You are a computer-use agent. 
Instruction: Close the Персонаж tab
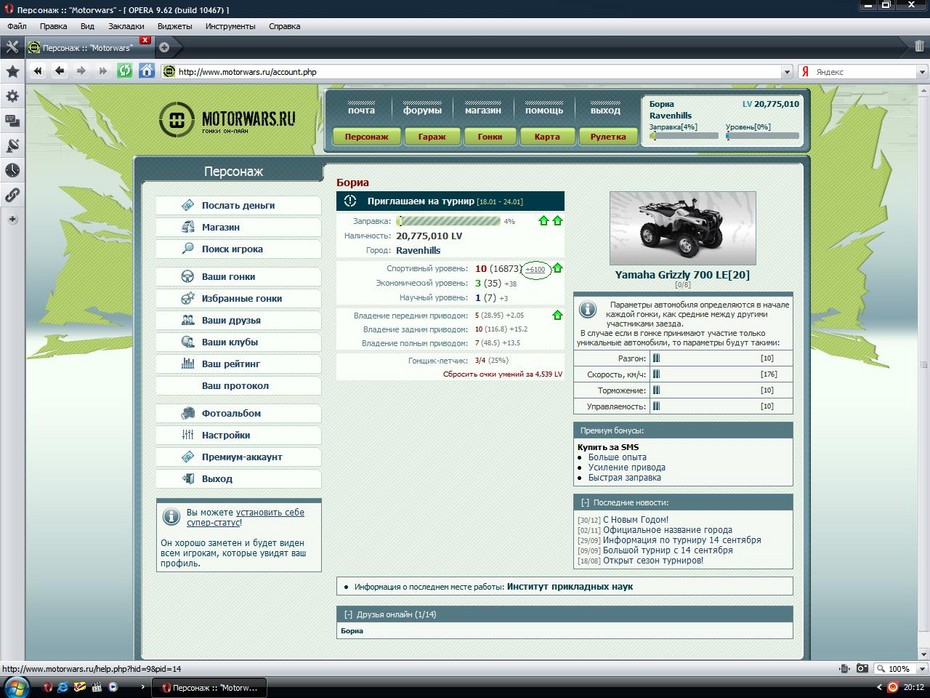[145, 40]
